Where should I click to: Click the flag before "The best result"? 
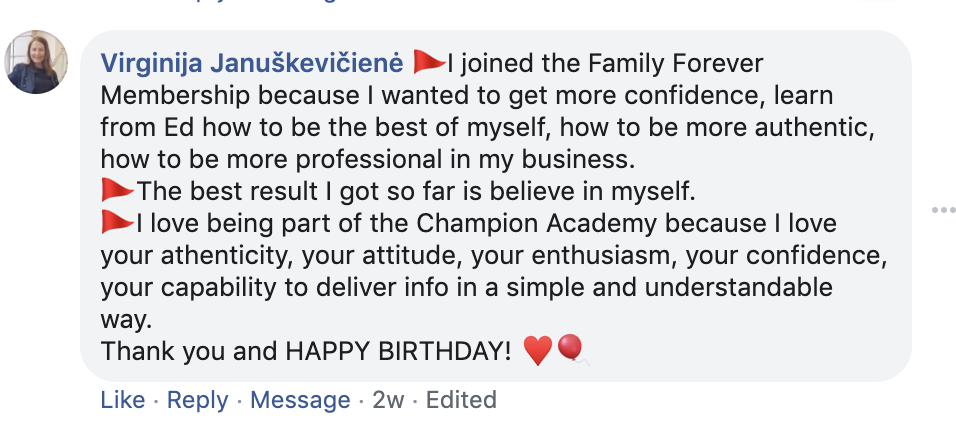point(117,190)
